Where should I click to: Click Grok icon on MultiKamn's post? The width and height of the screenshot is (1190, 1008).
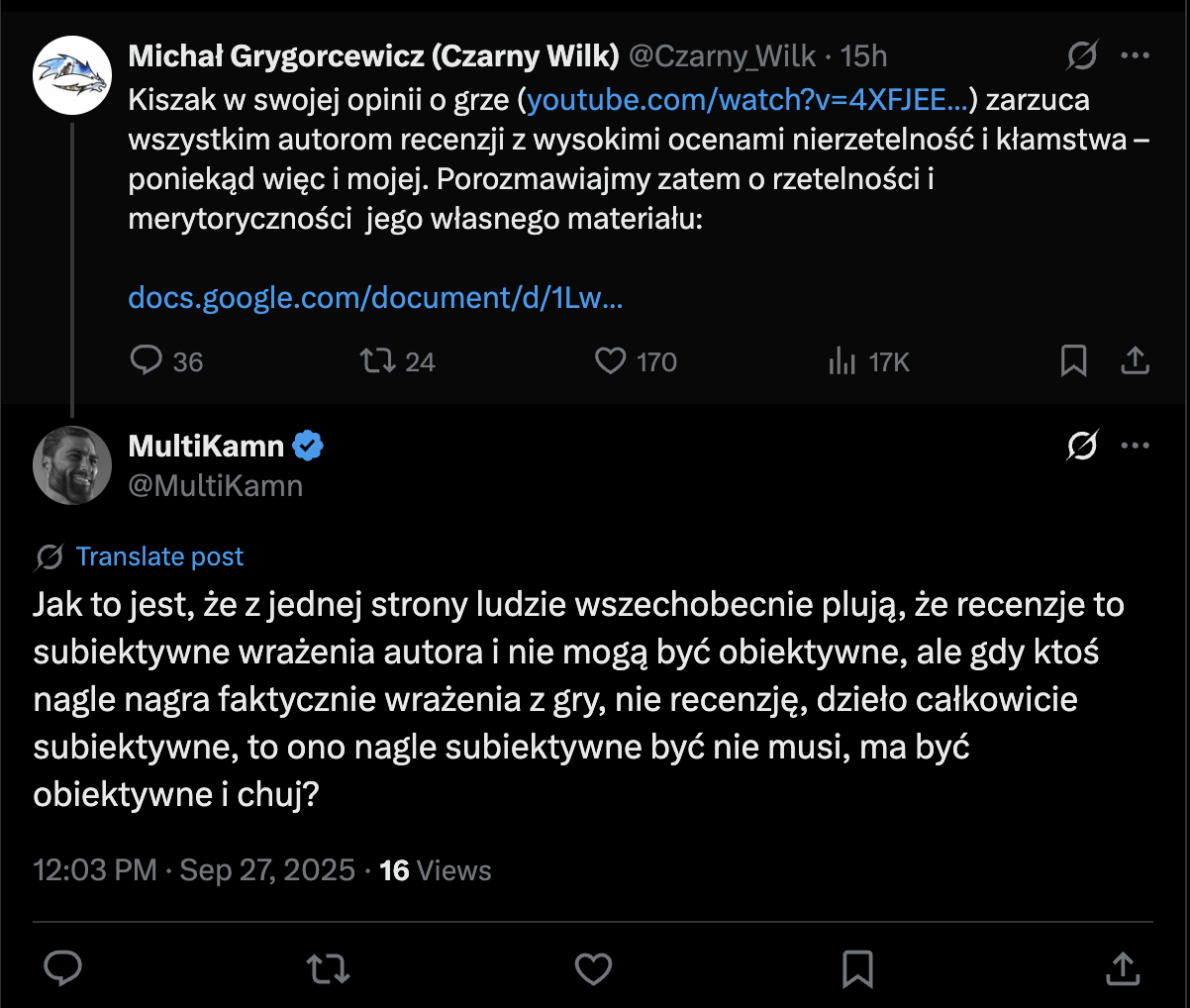tap(1081, 447)
